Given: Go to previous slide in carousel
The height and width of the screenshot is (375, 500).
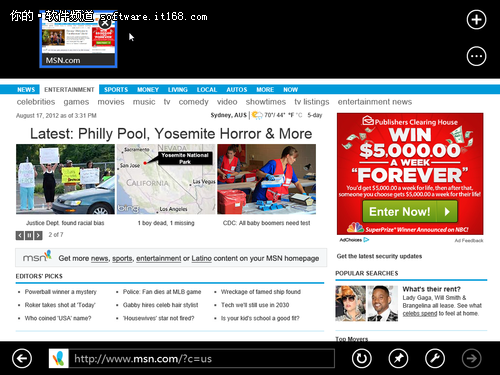Looking at the screenshot, I should (20, 236).
